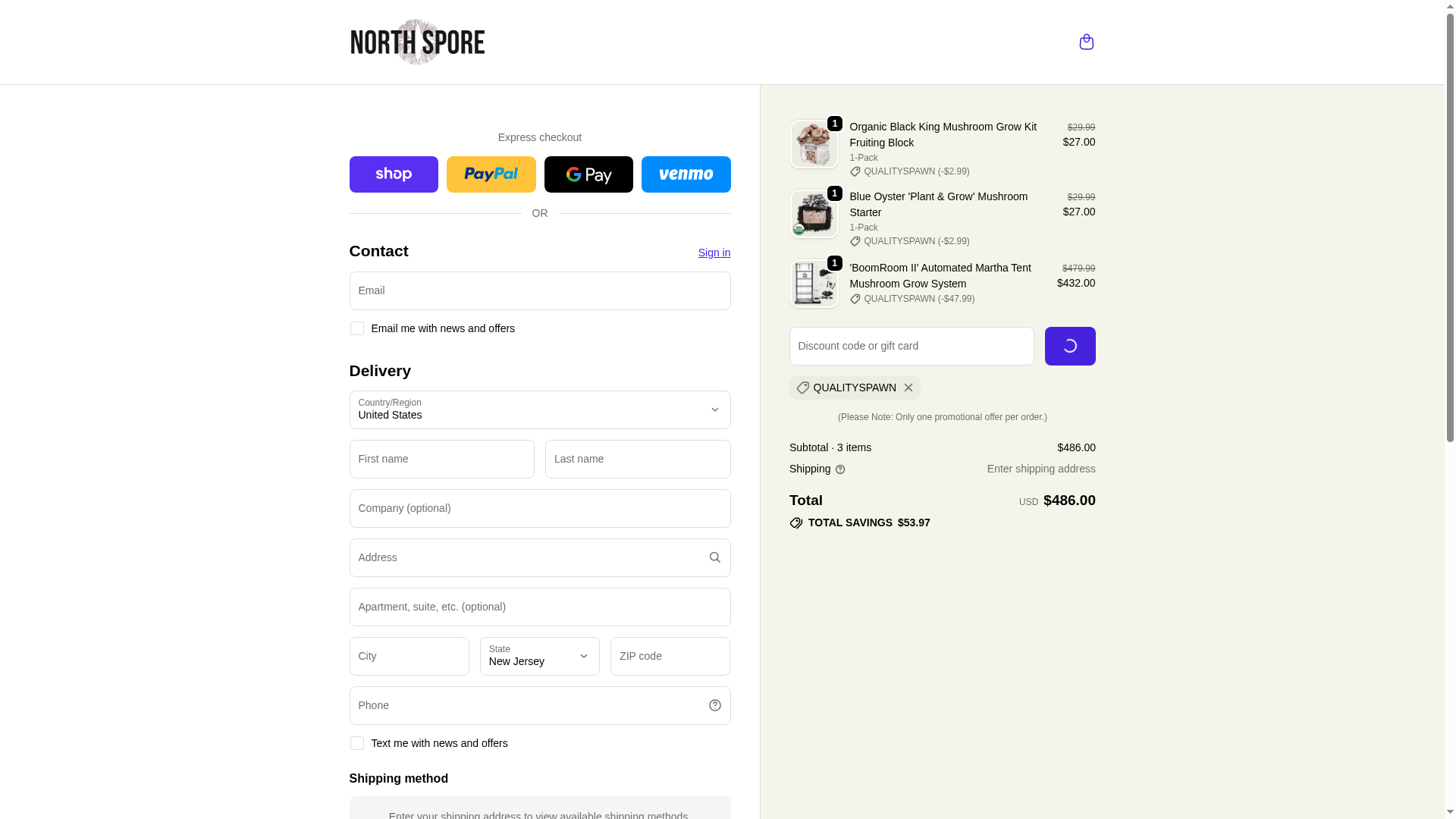Select Google Pay express checkout

588,174
